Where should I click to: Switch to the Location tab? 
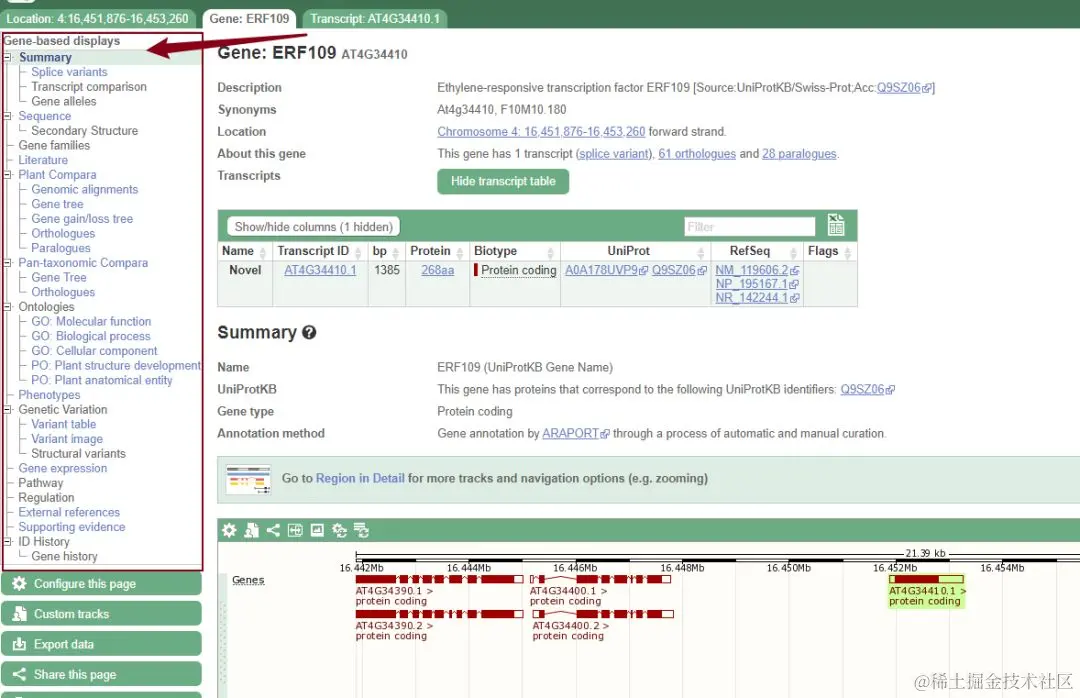click(x=98, y=19)
